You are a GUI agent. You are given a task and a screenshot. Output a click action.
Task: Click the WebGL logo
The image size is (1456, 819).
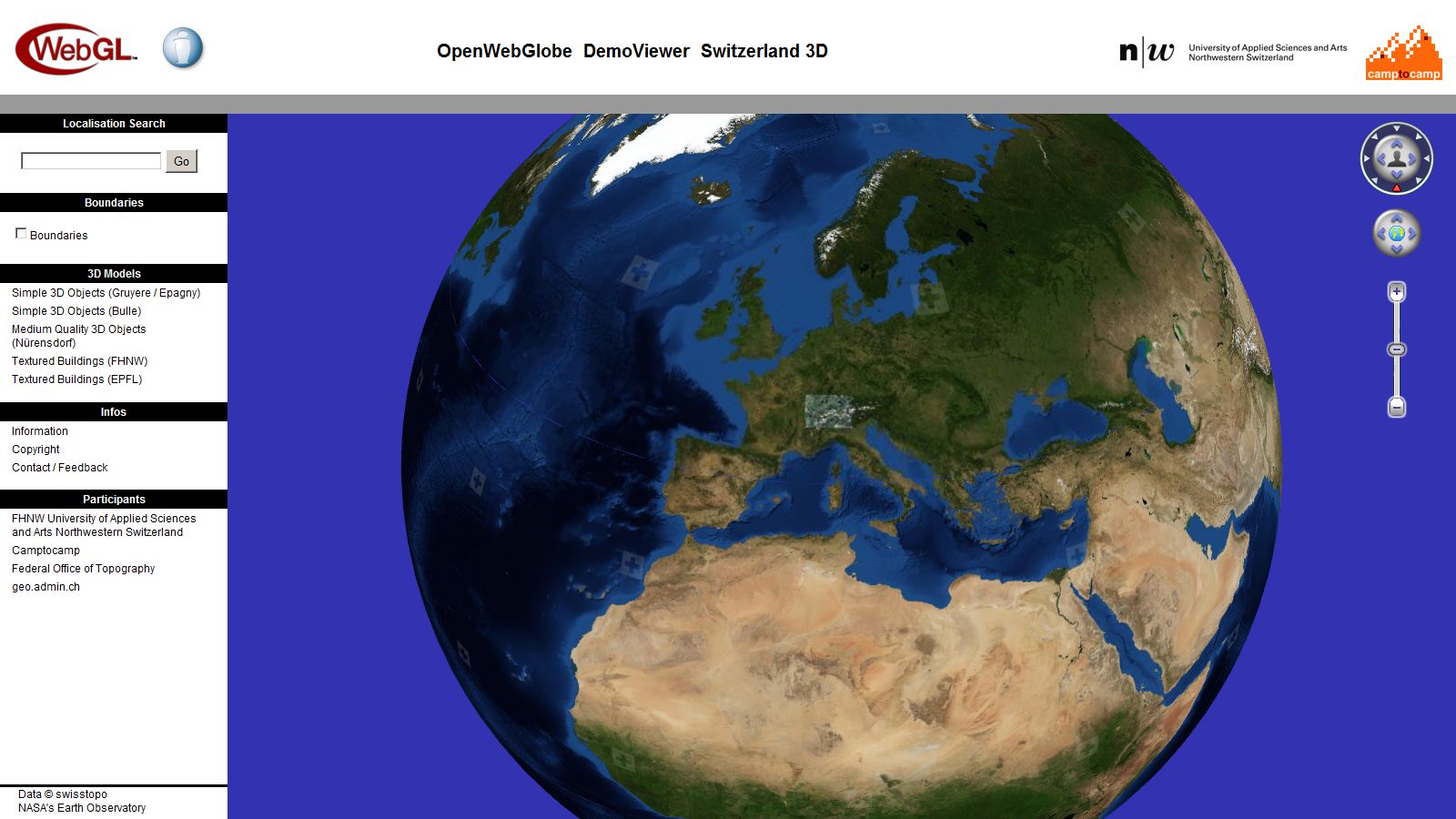[x=76, y=49]
